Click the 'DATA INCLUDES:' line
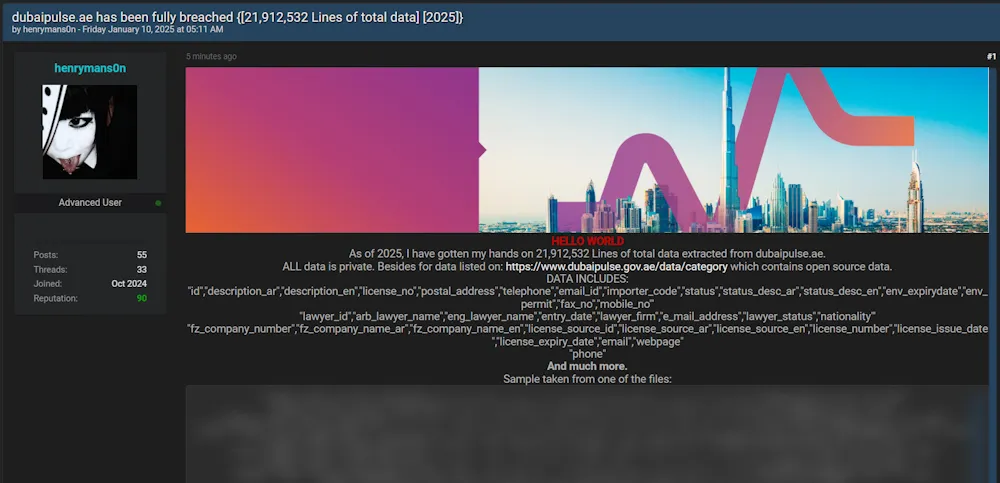 pos(587,279)
